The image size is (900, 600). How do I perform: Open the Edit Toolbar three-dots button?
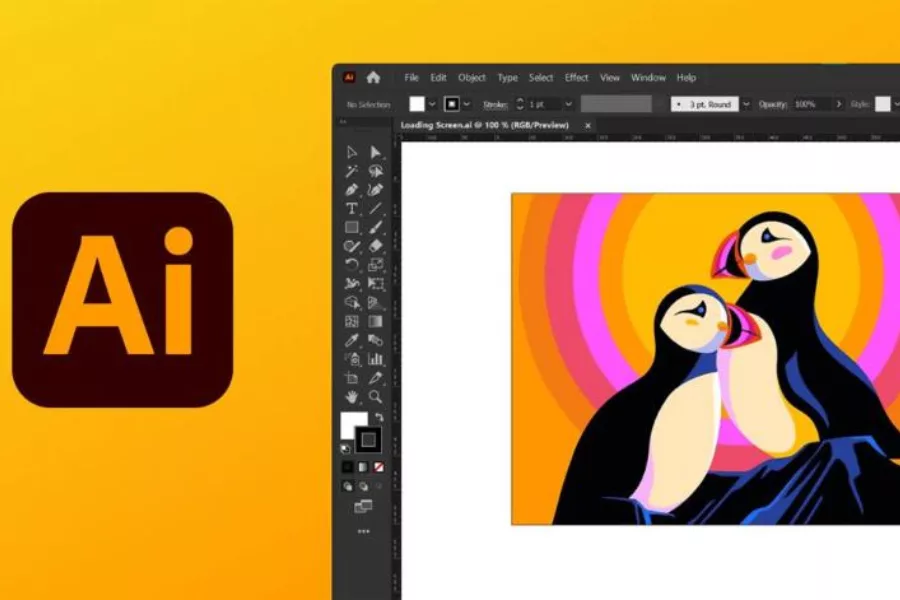363,532
